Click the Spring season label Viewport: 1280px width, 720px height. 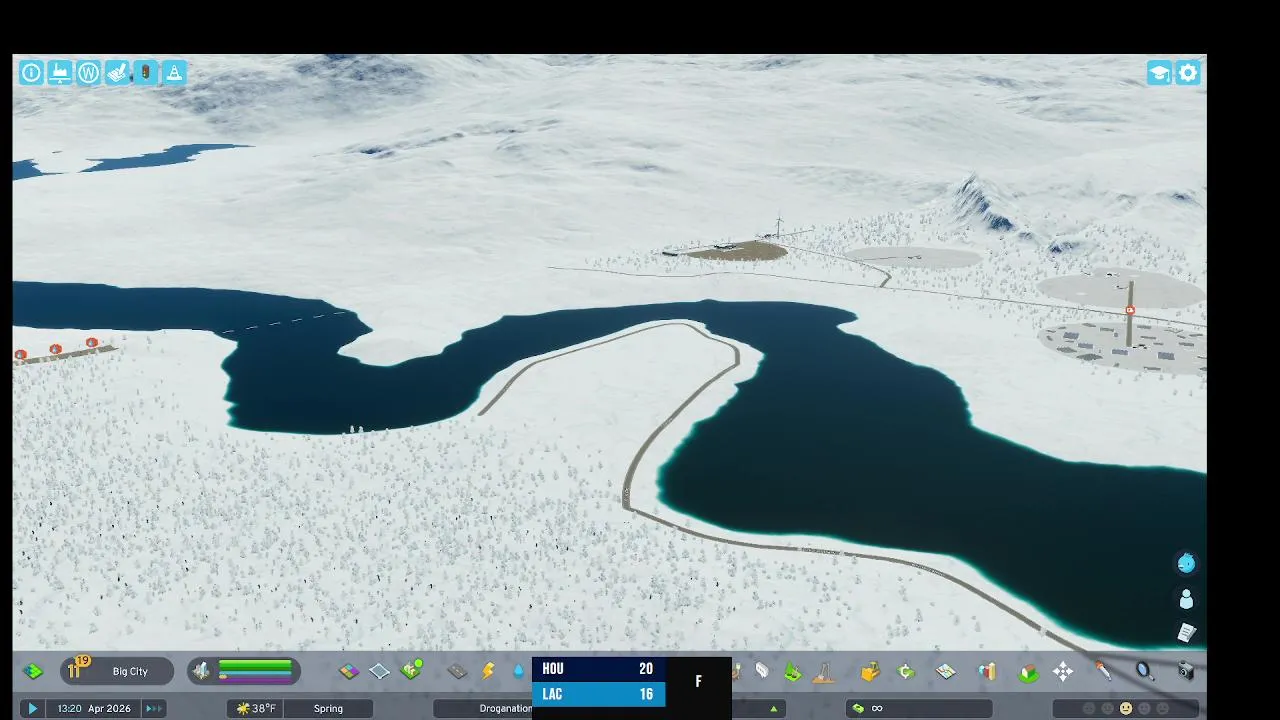point(328,708)
